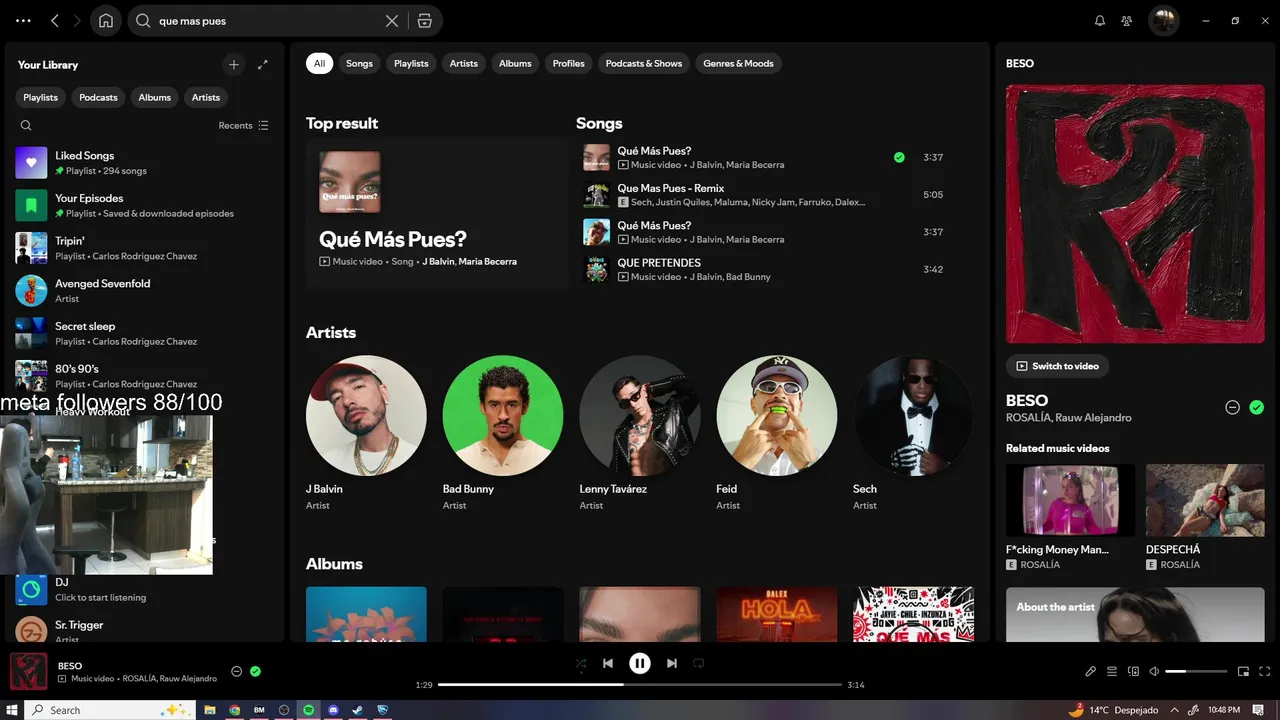Expand Your Library panel
The image size is (1280, 720).
tap(263, 65)
